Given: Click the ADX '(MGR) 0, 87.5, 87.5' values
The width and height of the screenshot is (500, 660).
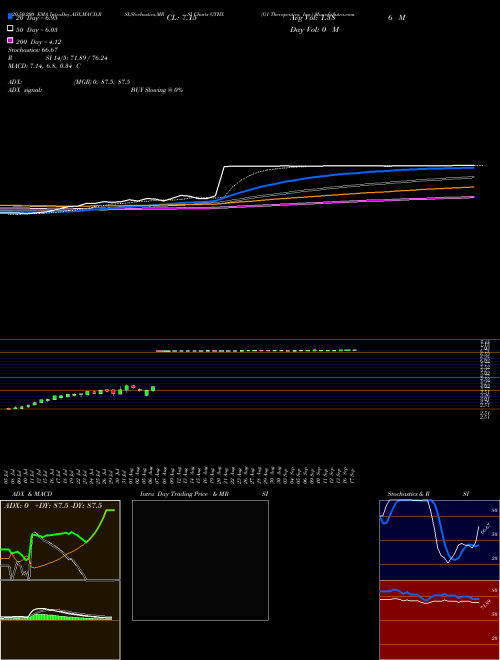Looking at the screenshot, I should pos(102,82).
